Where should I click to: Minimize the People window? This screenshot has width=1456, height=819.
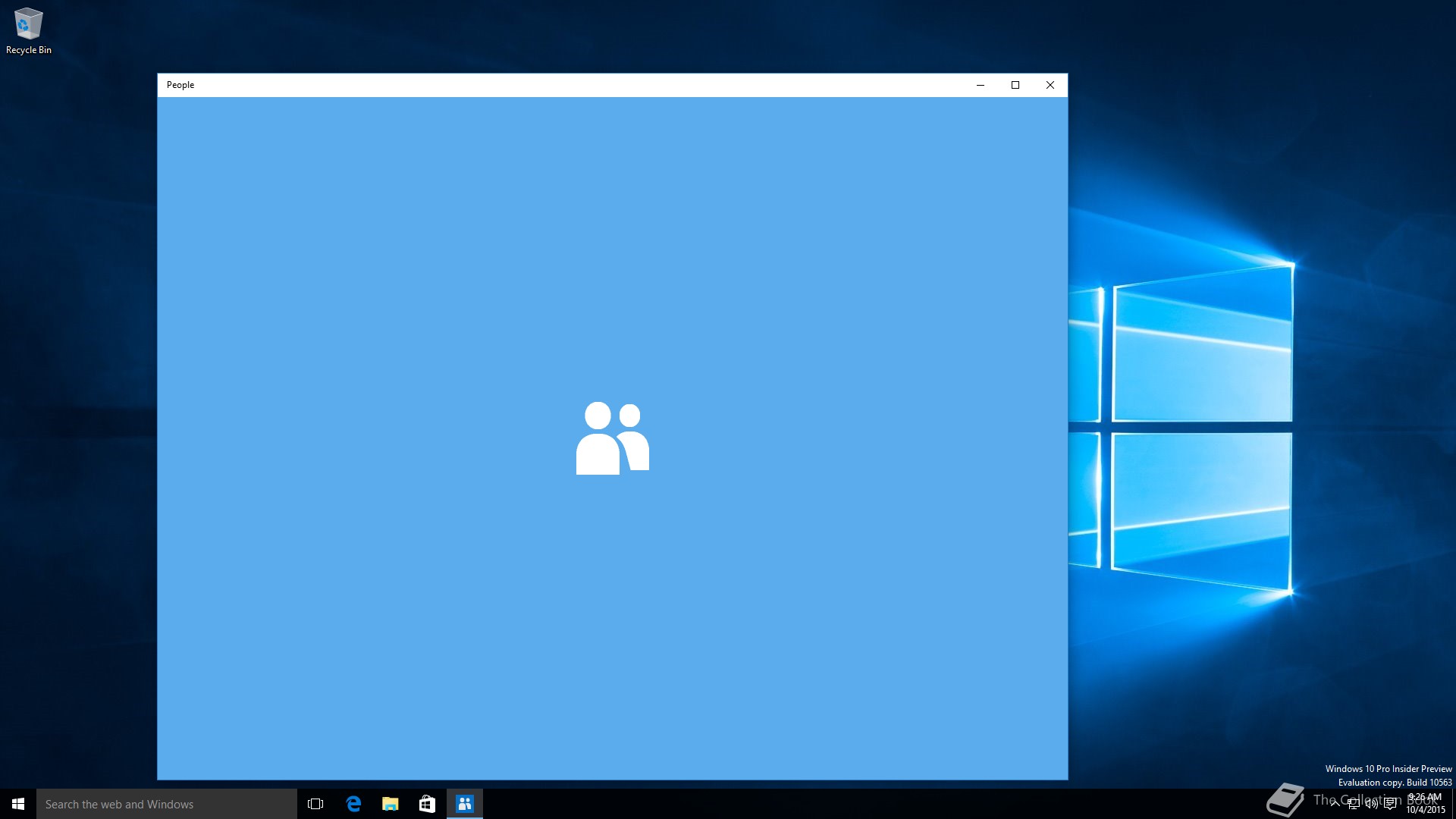coord(981,85)
